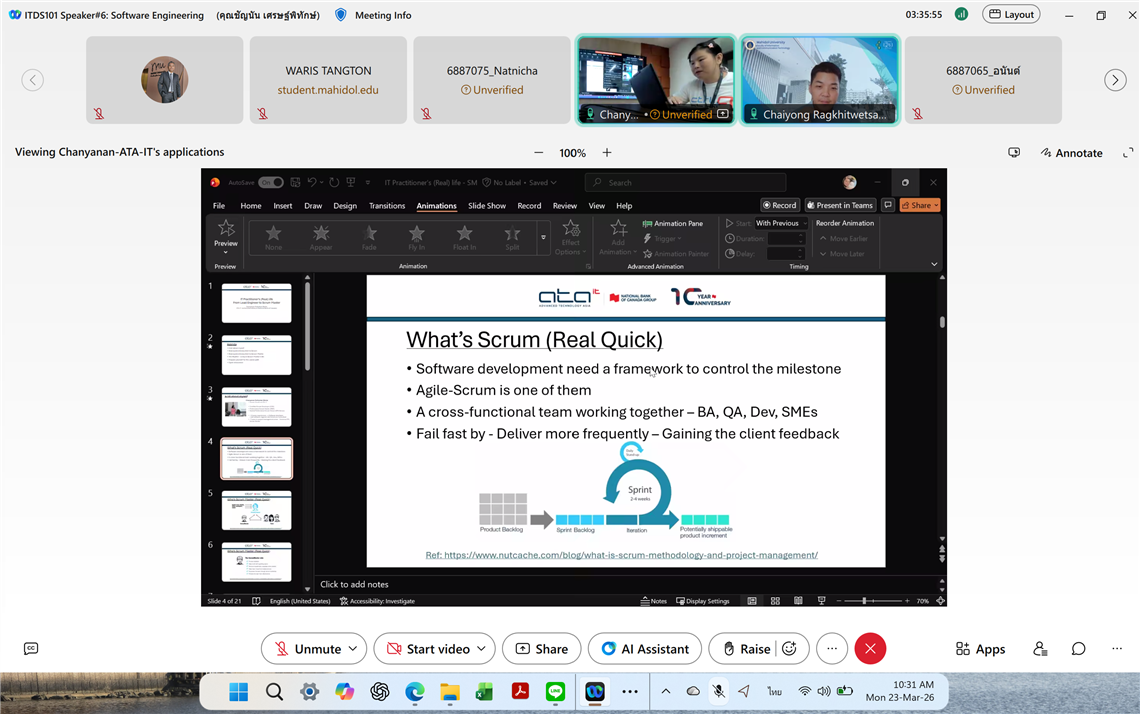Open Microsoft Edge from the taskbar

tap(414, 692)
